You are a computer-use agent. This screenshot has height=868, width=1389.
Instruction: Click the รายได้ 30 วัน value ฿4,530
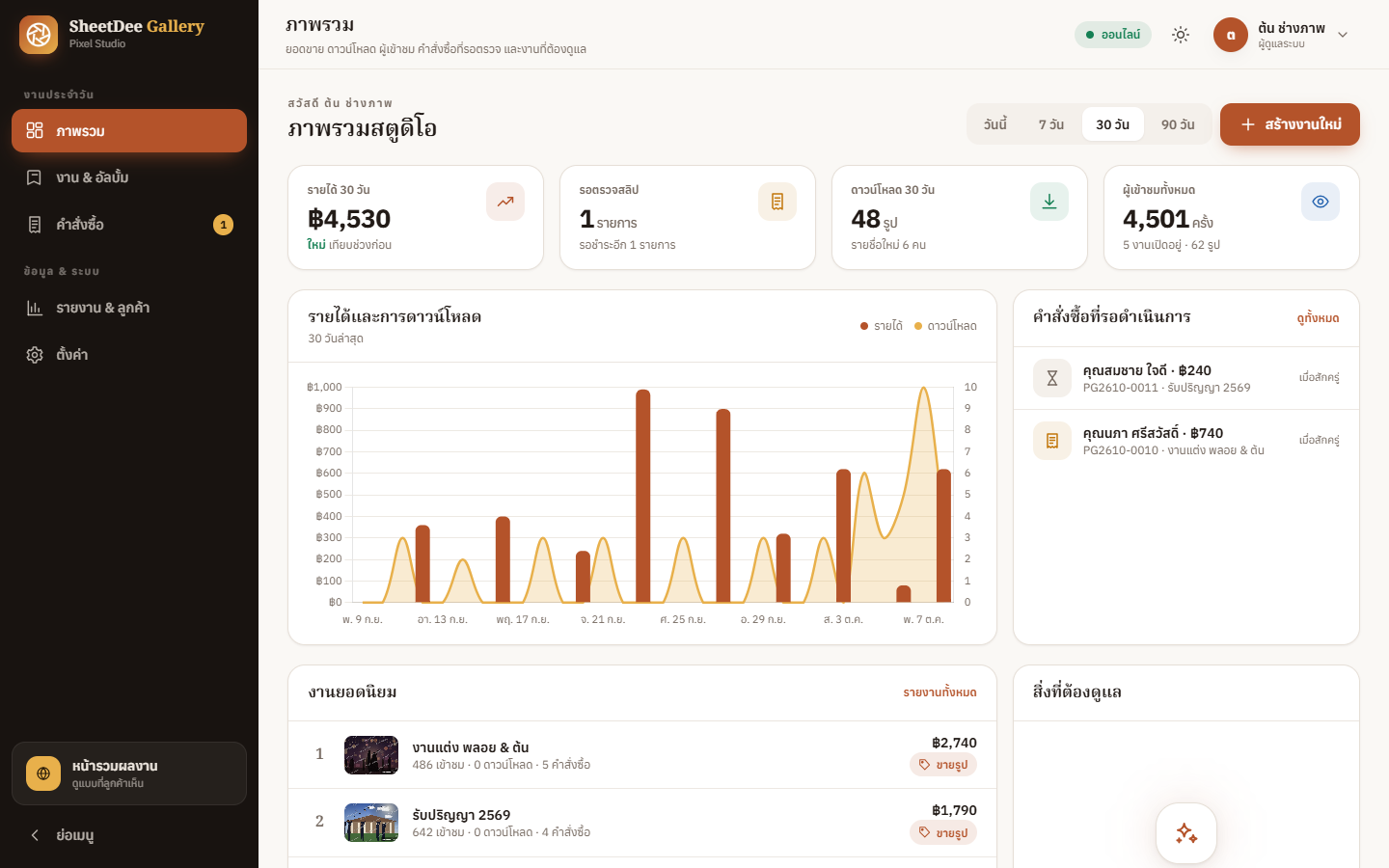349,219
